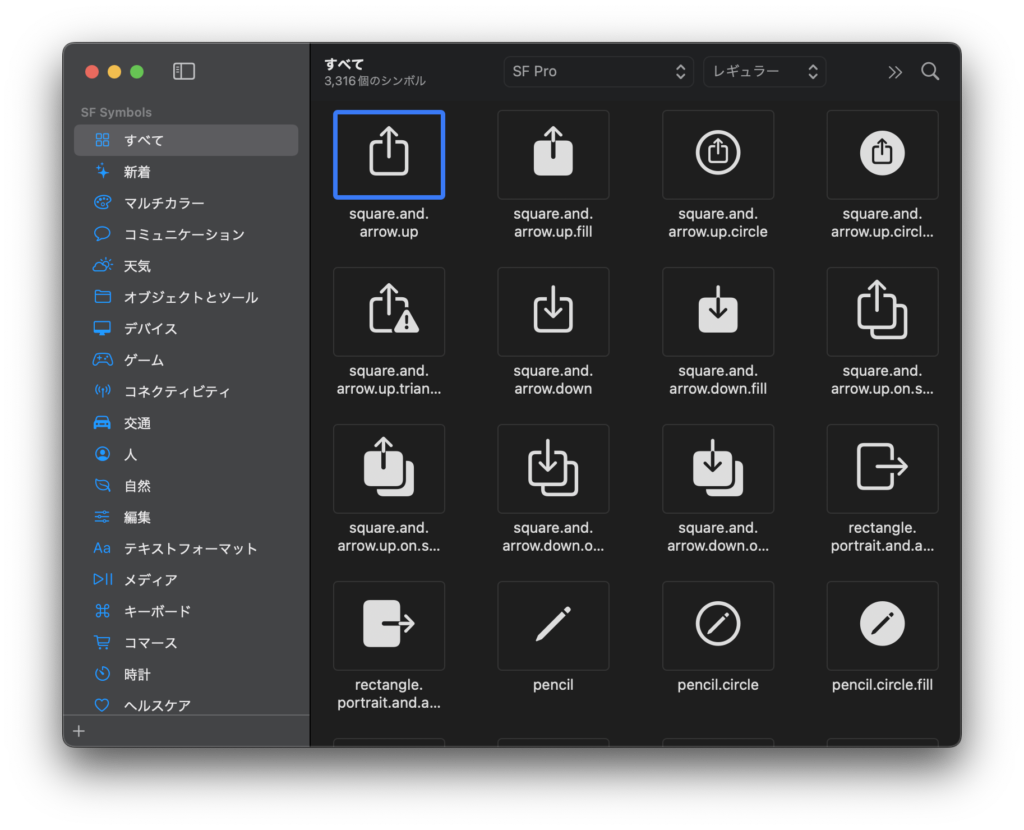This screenshot has height=830, width=1024.
Task: Open the レギュラー weight dropdown
Action: [x=764, y=71]
